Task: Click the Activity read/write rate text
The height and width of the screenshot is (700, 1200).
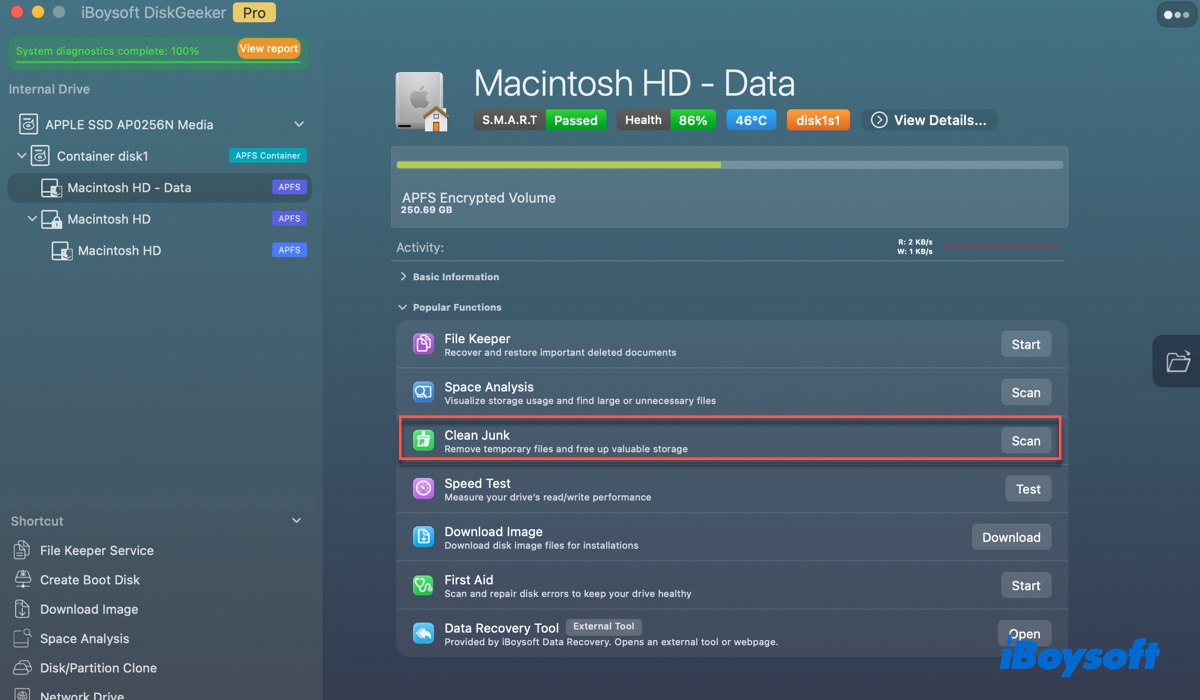Action: coord(916,247)
